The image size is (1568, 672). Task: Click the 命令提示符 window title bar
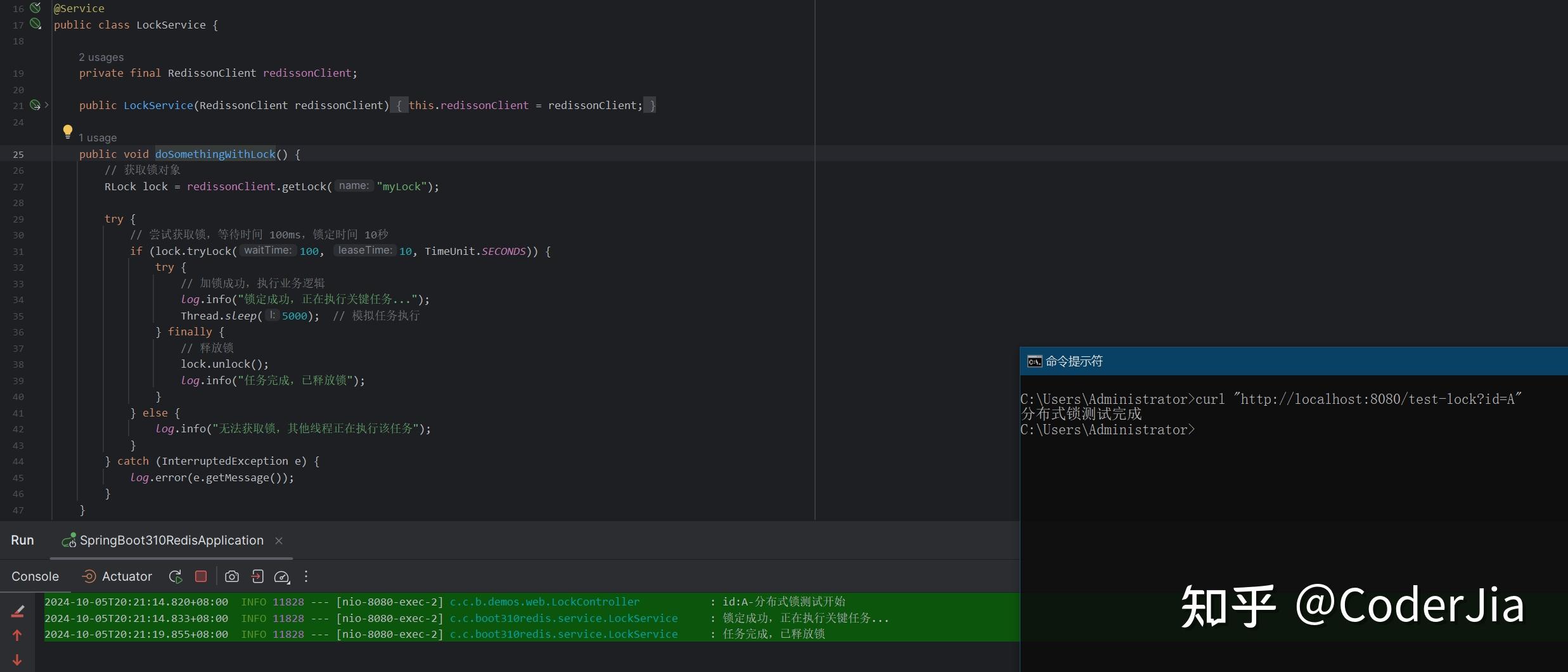[1294, 361]
